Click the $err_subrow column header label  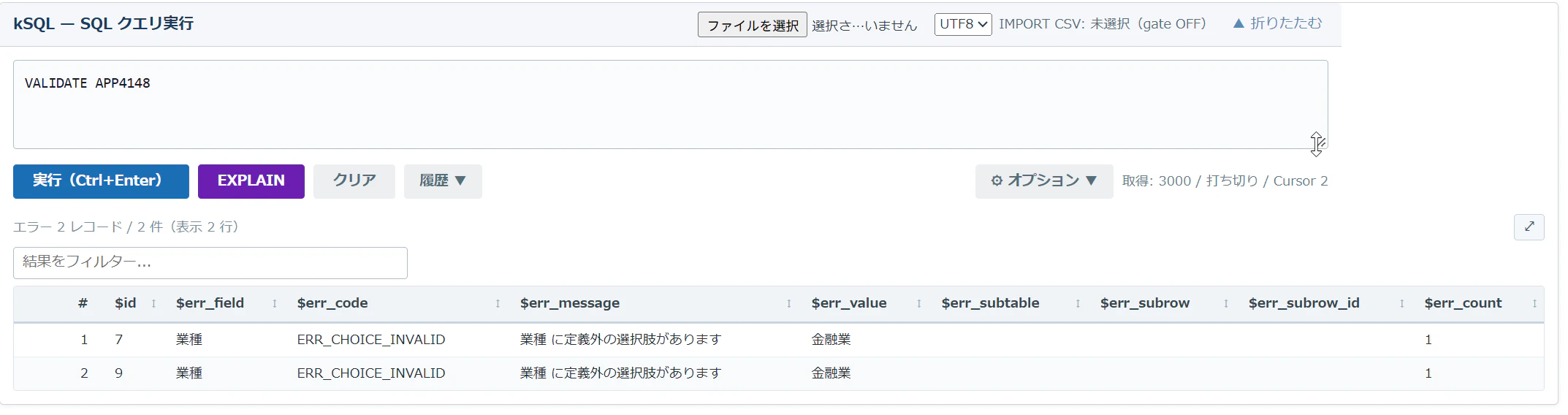[1145, 303]
